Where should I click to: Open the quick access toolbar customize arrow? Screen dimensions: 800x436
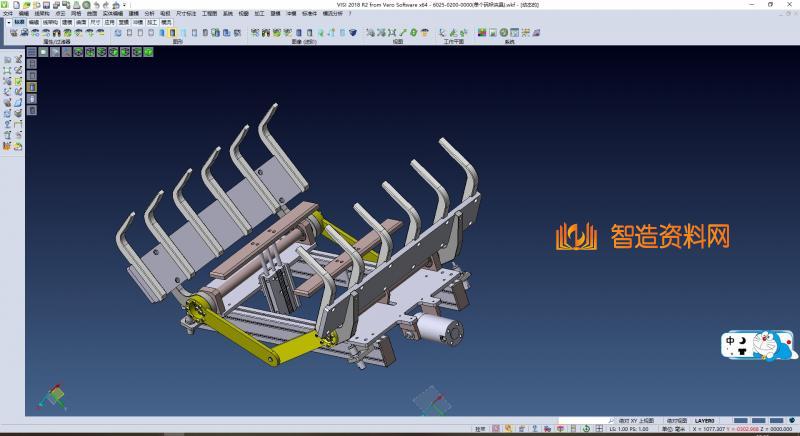coord(125,5)
